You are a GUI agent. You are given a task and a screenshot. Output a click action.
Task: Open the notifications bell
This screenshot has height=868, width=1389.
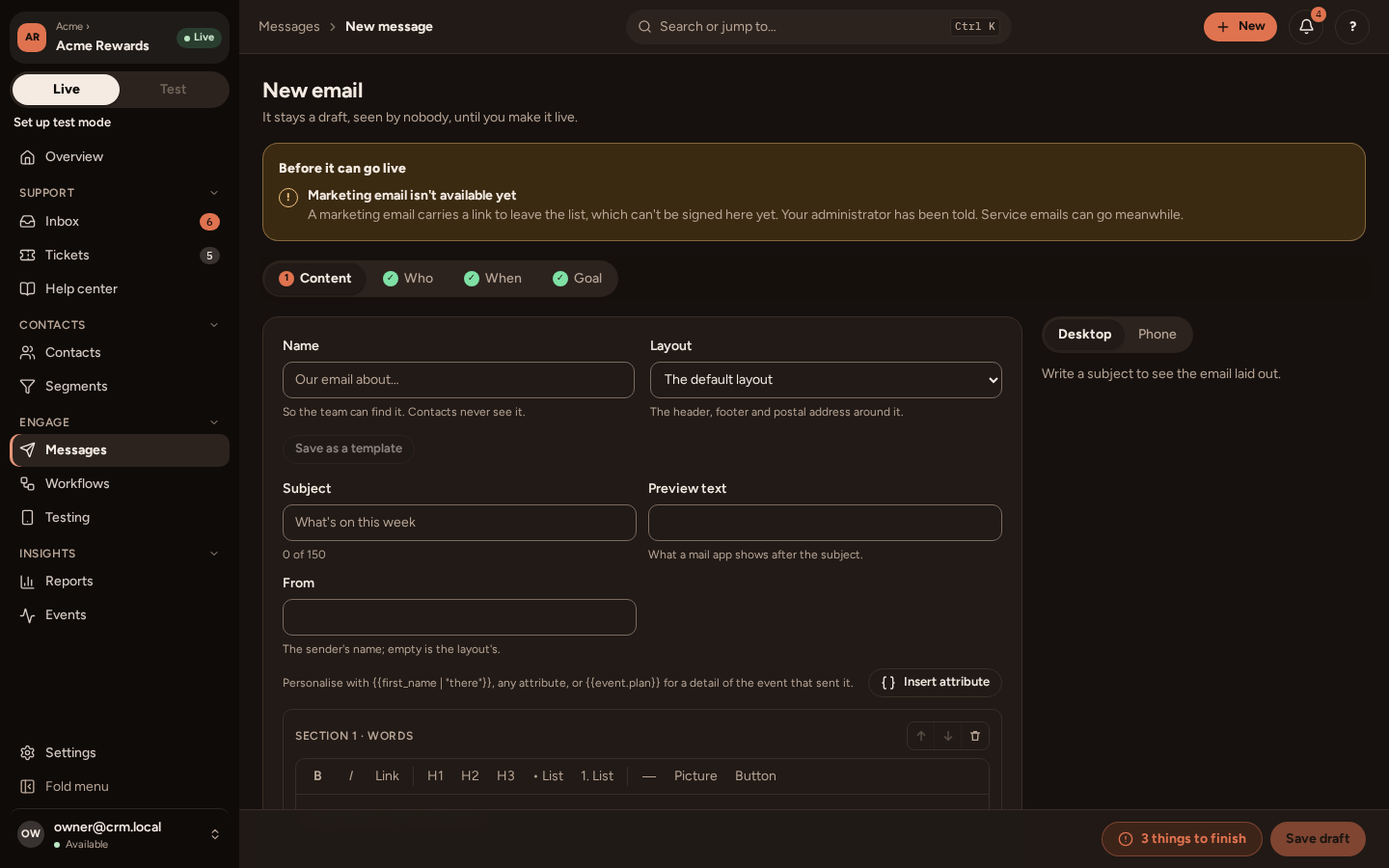[1306, 27]
